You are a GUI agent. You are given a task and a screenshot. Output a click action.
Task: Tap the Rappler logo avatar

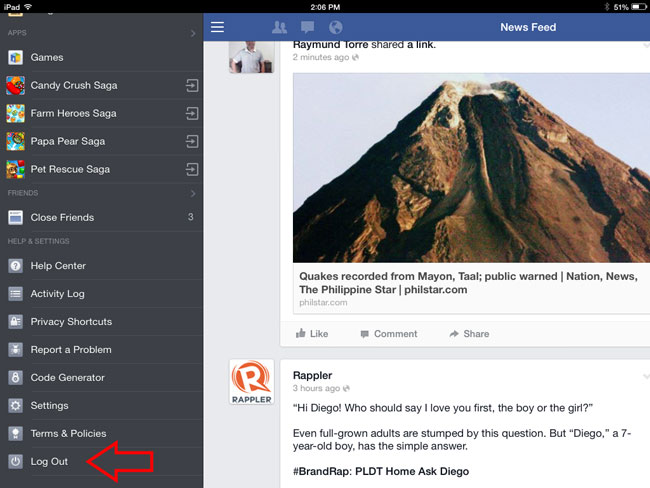[252, 382]
